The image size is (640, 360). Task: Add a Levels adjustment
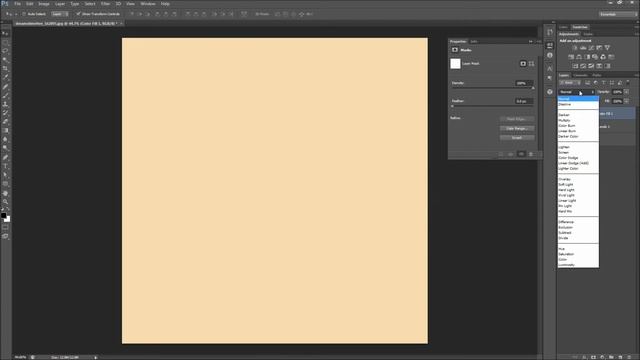tap(583, 48)
